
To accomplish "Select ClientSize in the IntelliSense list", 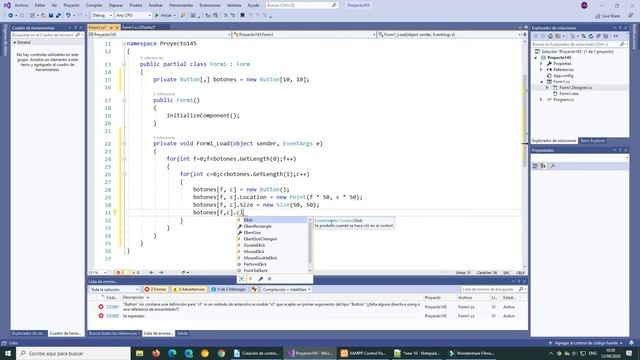I will pos(272,233).
